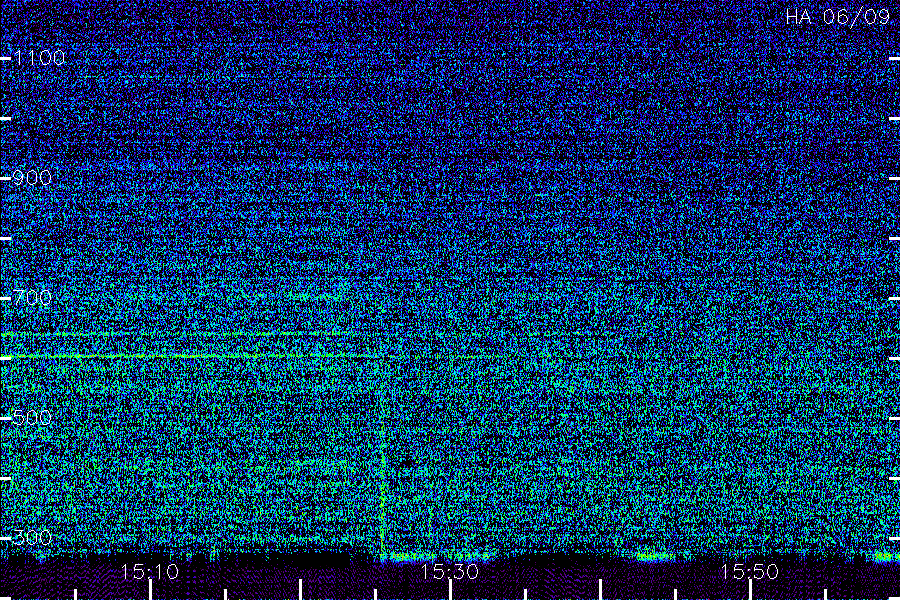Click the 1100 frequency axis label
900x600 pixels.
coord(39,57)
